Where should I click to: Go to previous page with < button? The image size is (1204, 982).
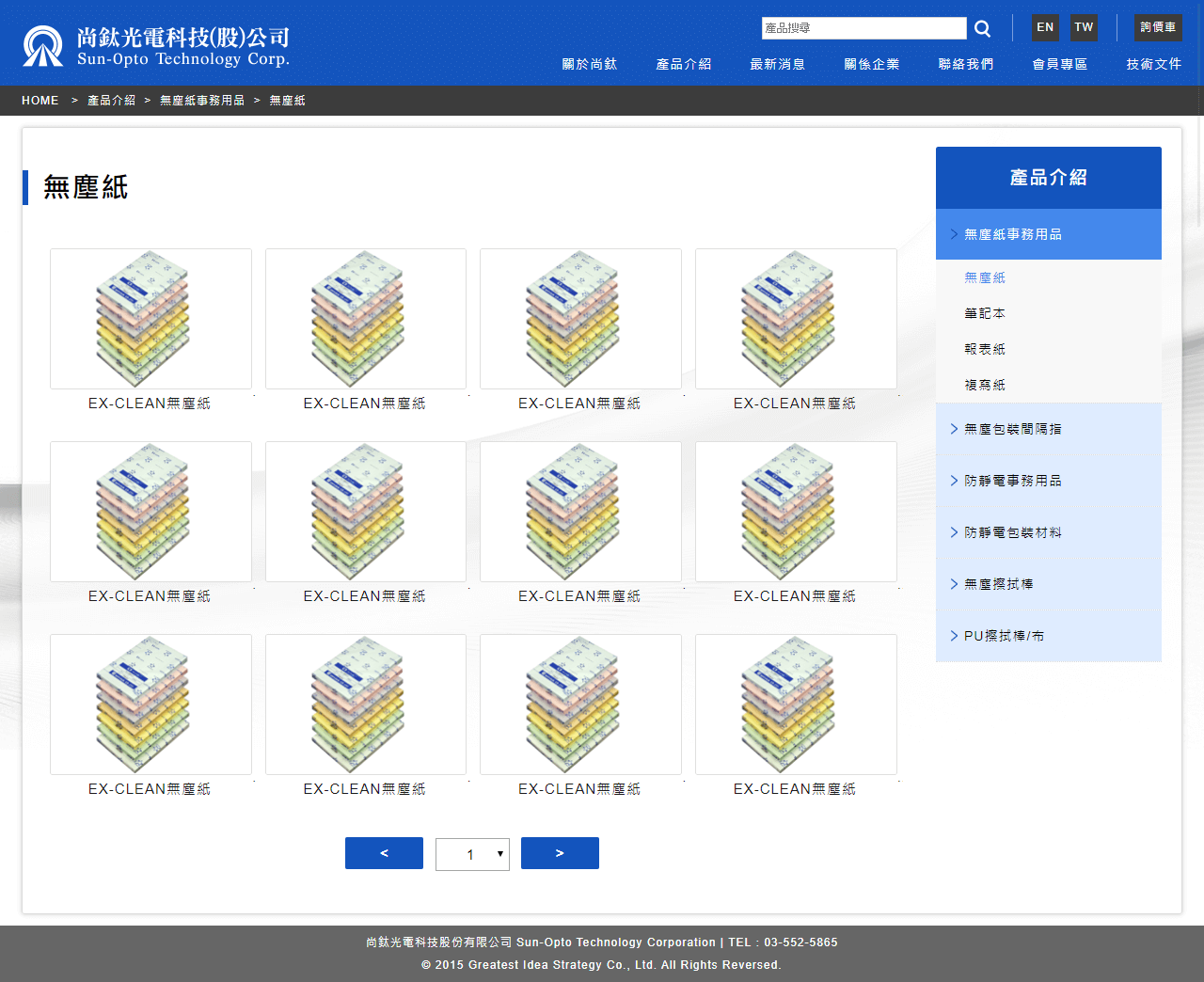pyautogui.click(x=384, y=853)
